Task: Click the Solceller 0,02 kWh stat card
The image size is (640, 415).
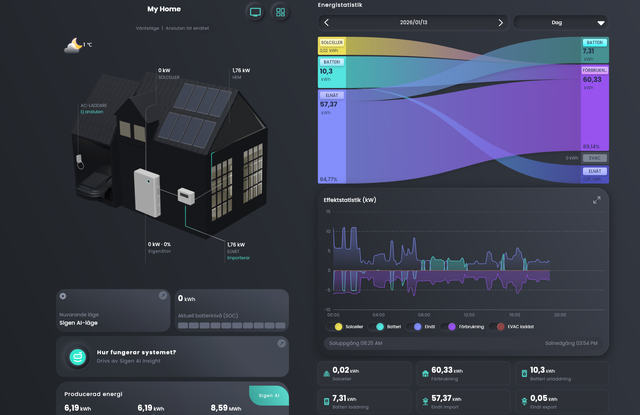Action: 364,373
